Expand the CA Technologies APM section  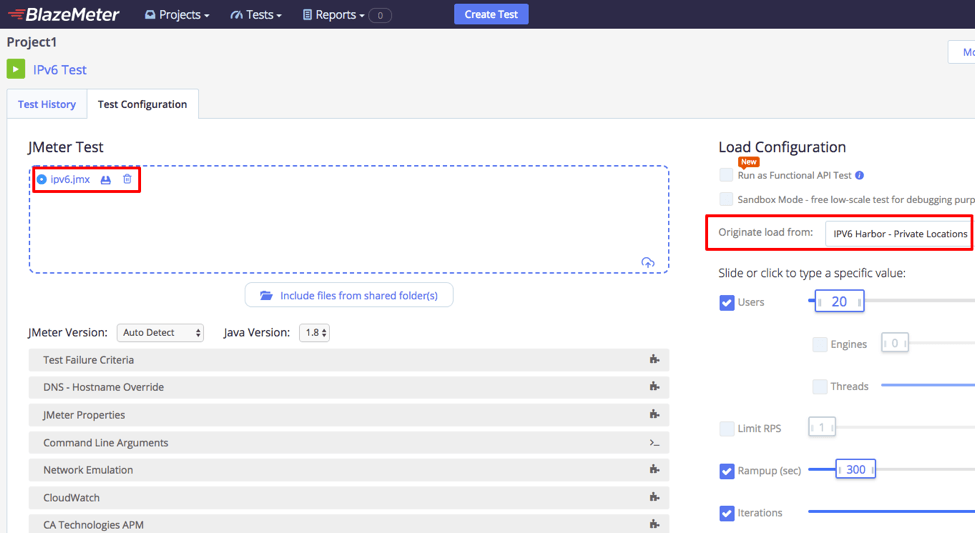tap(349, 524)
